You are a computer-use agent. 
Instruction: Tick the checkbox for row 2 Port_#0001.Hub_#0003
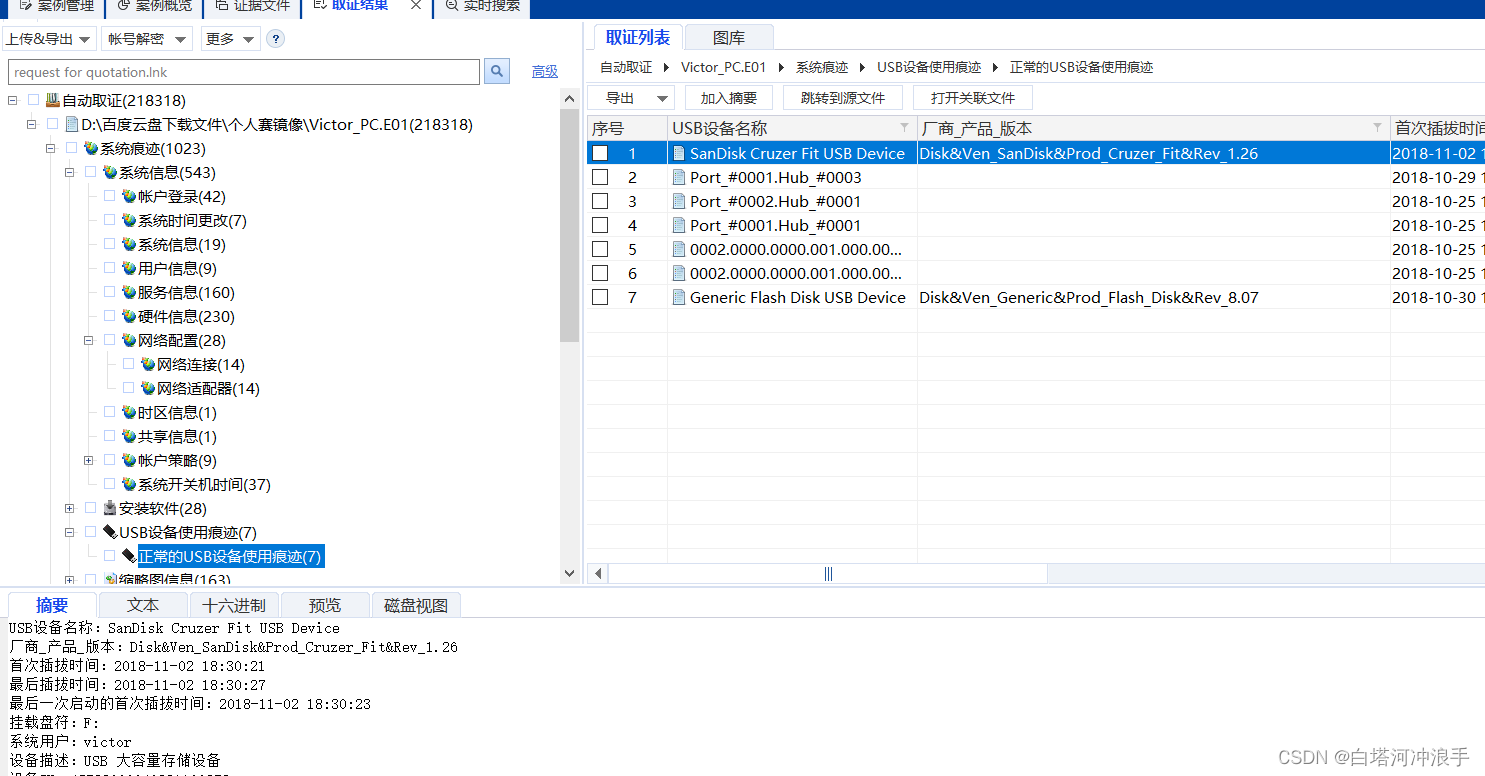point(600,177)
